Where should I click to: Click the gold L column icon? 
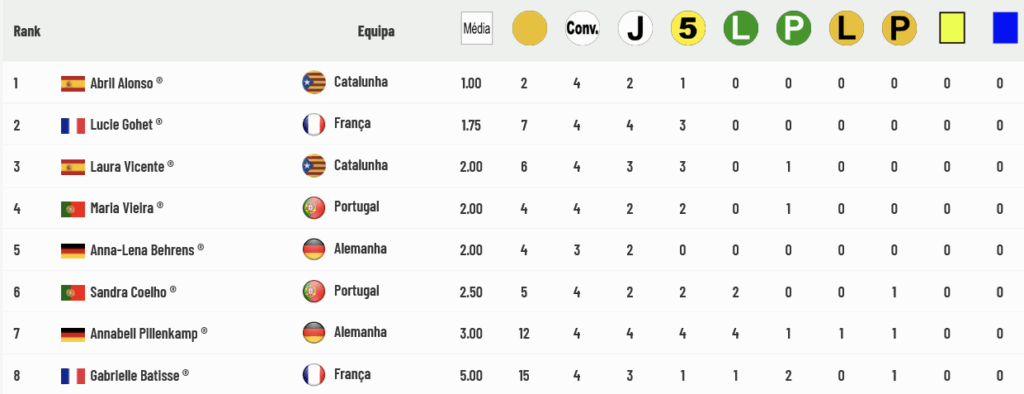pos(846,29)
